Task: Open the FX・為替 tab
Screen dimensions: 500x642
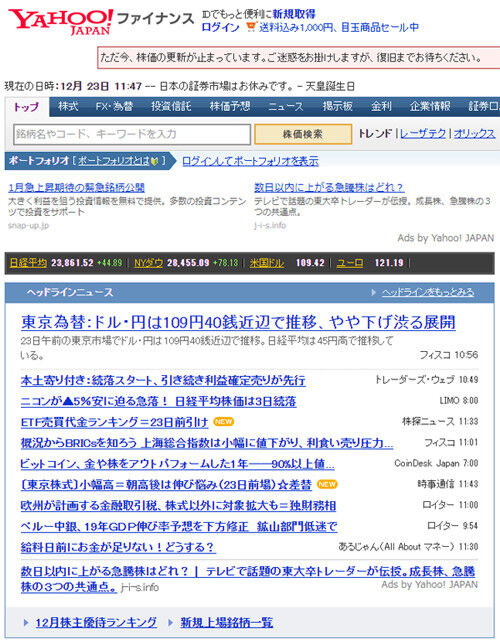Action: point(114,106)
